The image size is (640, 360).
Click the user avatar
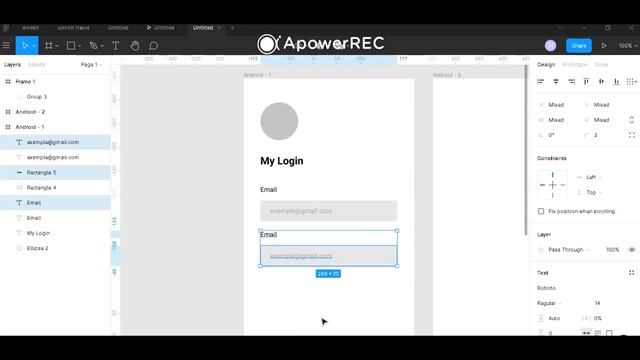coord(550,45)
